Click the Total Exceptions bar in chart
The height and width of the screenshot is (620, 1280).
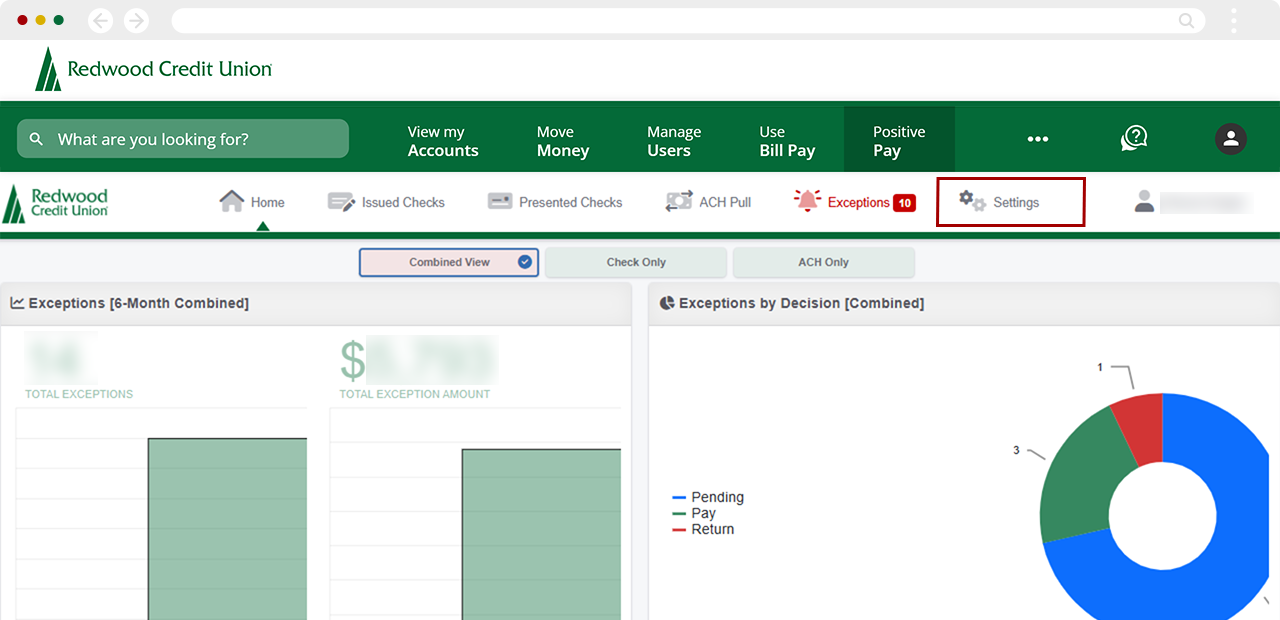coord(227,529)
